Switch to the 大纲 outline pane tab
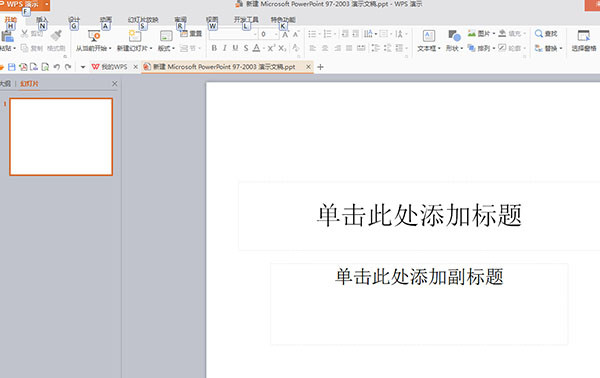600x378 pixels. click(5, 84)
